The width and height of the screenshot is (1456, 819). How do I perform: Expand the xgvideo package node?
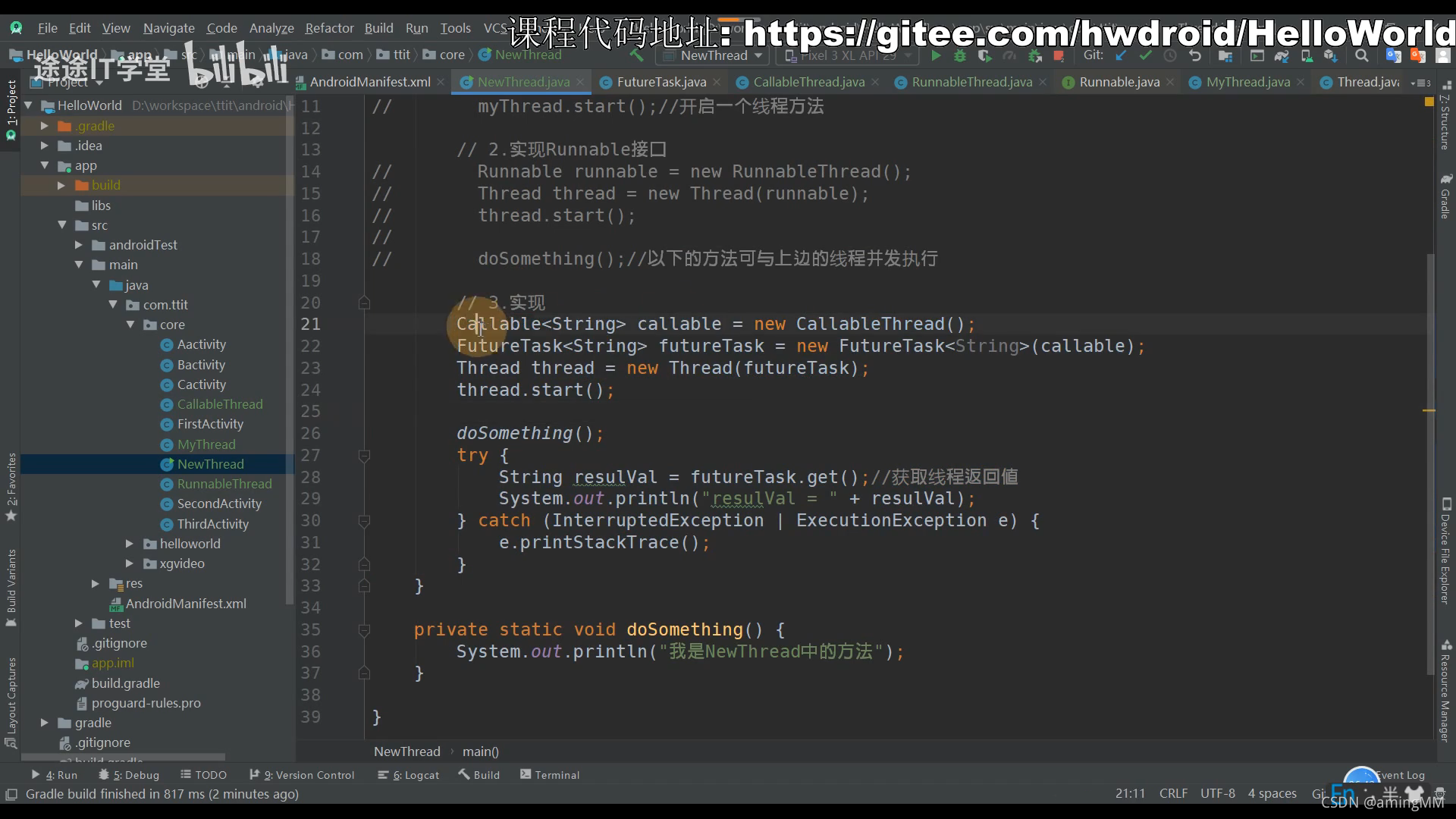tap(129, 563)
